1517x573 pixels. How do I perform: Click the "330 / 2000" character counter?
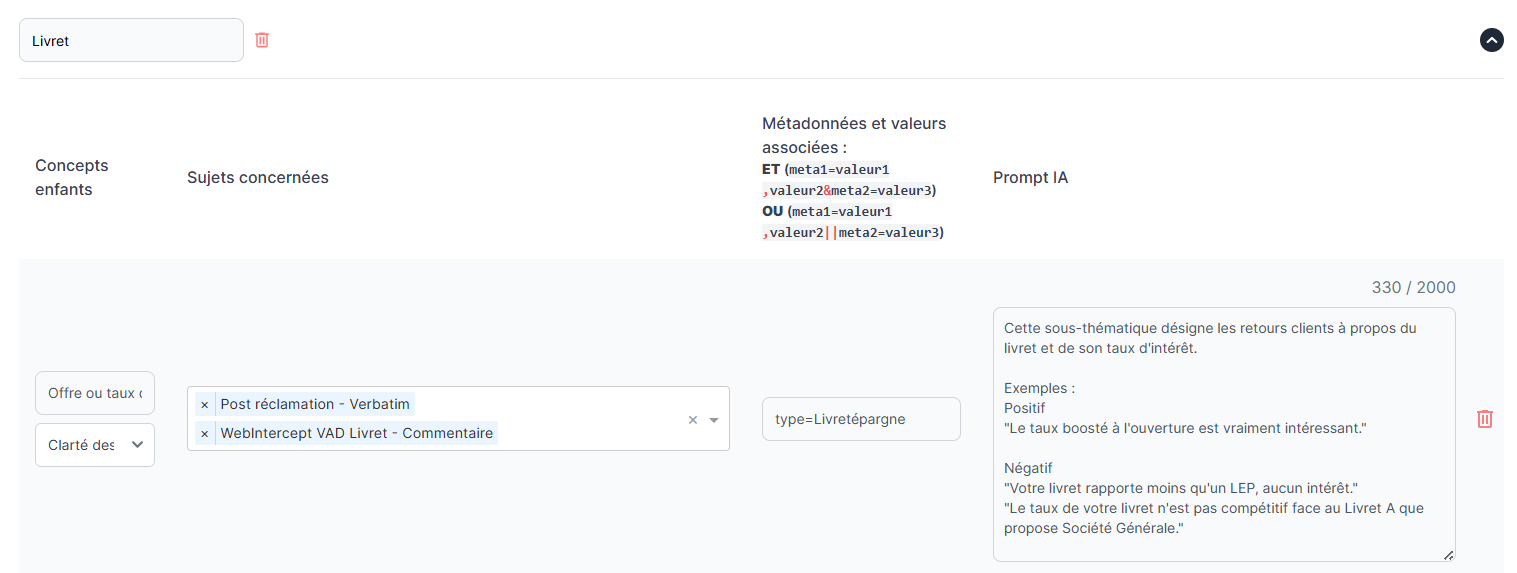(x=1413, y=287)
